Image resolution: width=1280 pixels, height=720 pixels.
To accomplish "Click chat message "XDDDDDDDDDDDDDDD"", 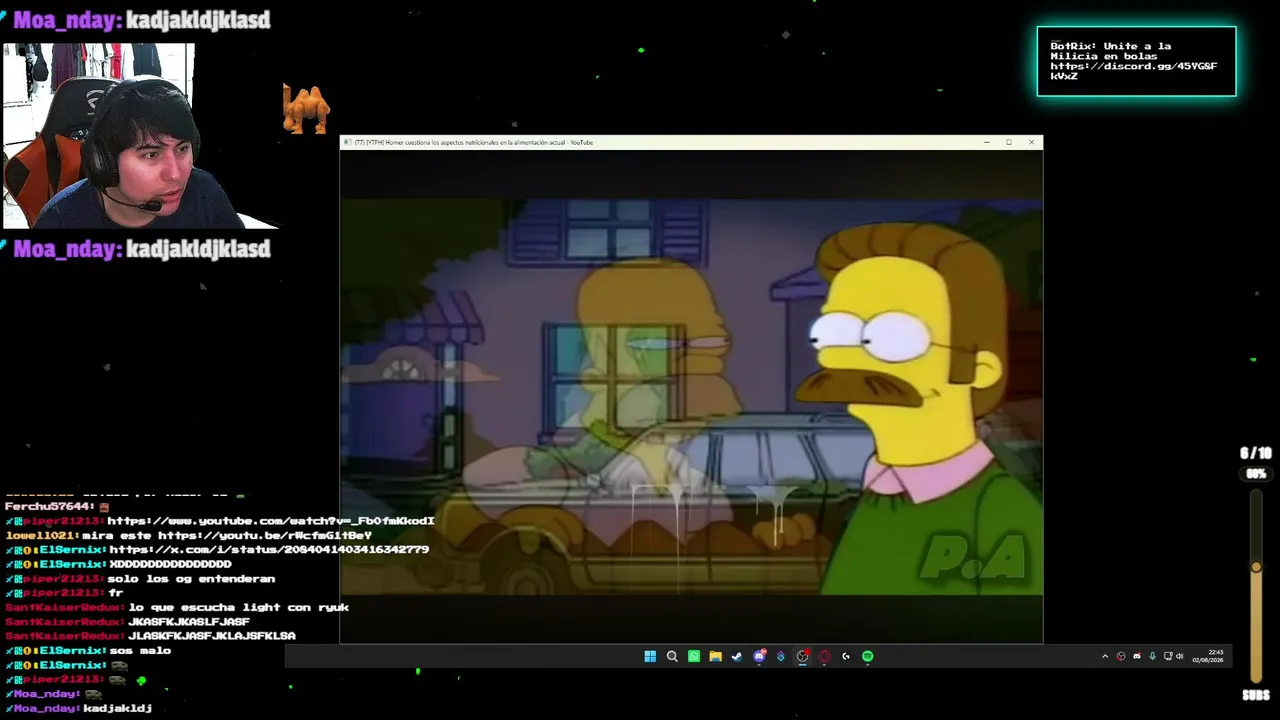I will [170, 564].
